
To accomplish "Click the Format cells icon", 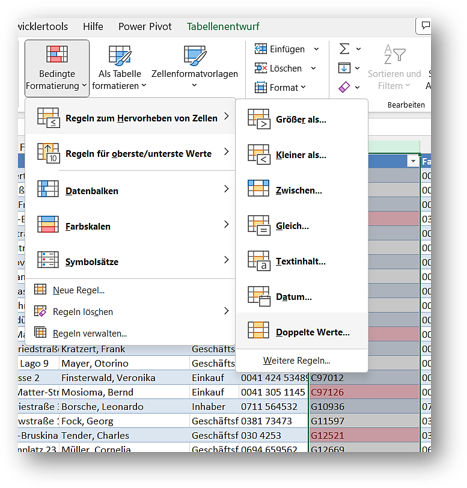I will [x=261, y=87].
